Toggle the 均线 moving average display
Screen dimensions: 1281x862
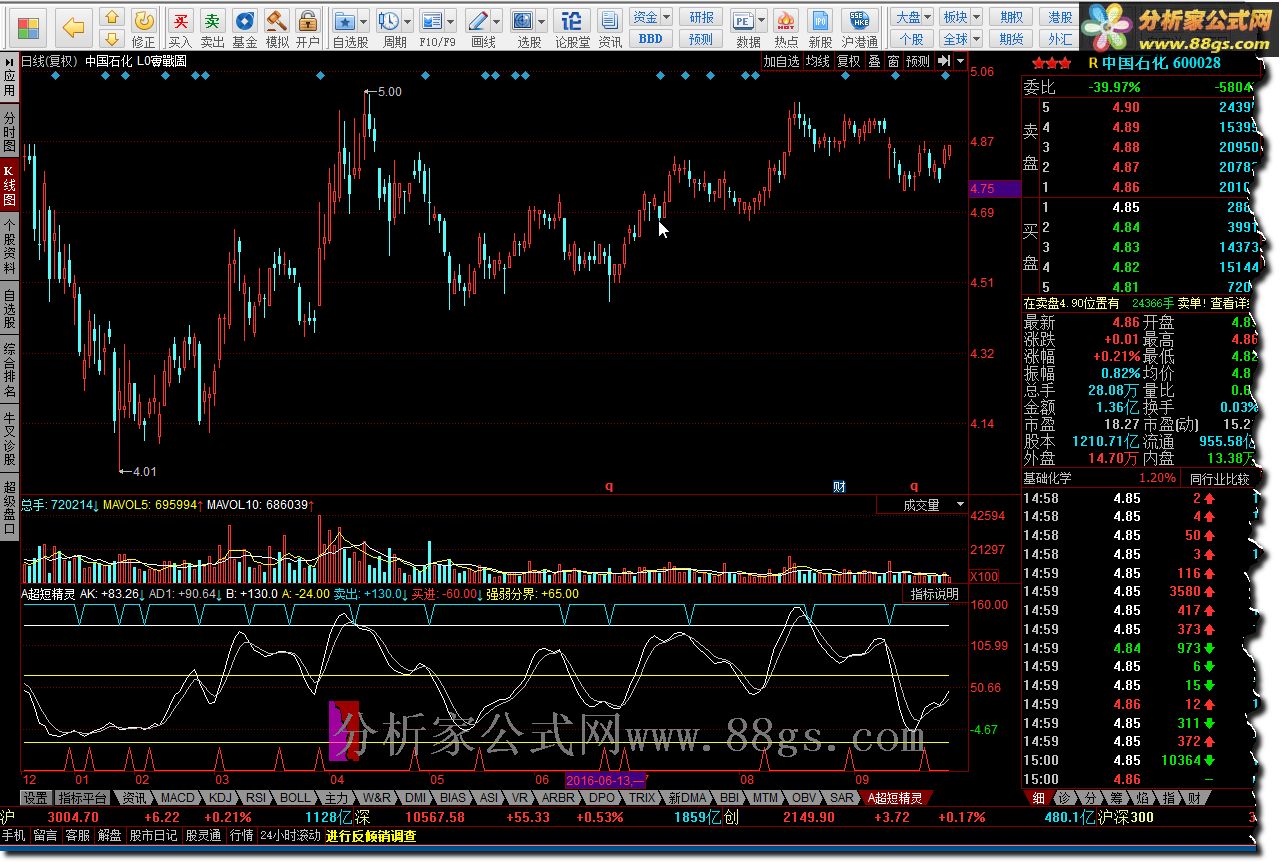pyautogui.click(x=819, y=61)
